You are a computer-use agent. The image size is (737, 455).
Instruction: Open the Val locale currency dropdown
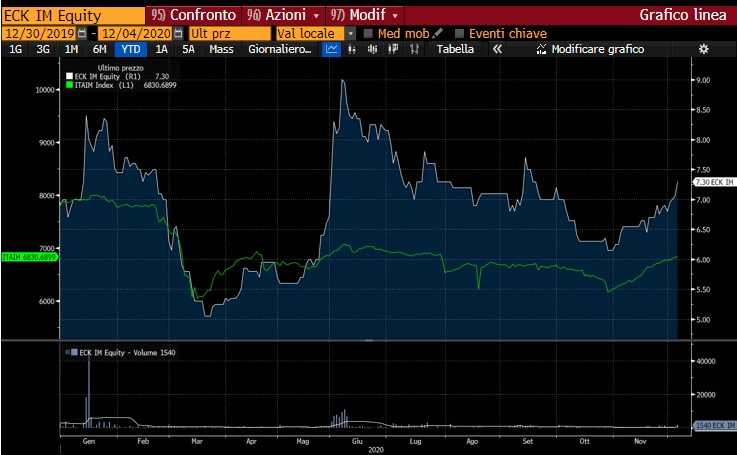pos(350,33)
